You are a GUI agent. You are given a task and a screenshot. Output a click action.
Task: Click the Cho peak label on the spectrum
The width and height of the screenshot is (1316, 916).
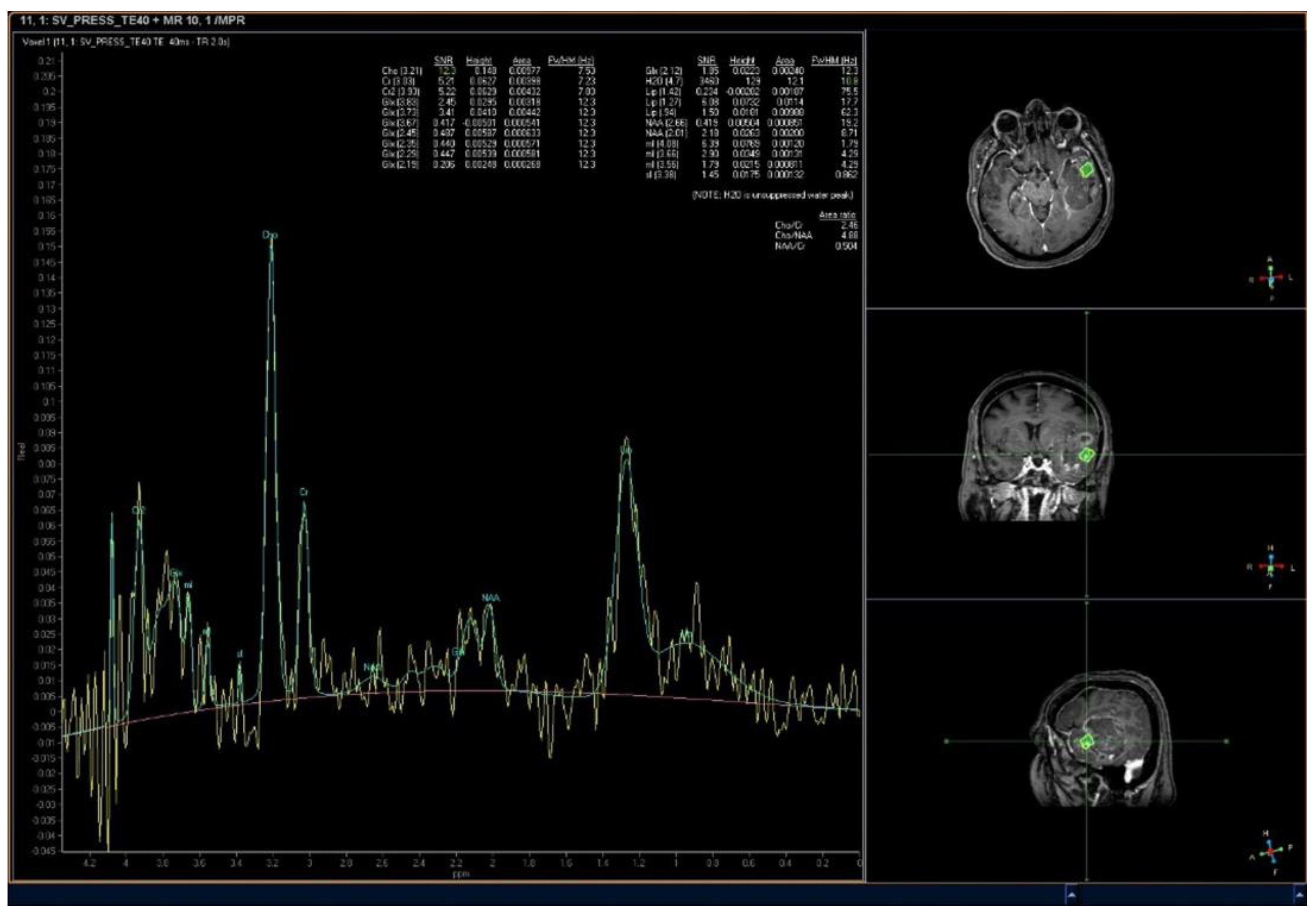[x=270, y=235]
